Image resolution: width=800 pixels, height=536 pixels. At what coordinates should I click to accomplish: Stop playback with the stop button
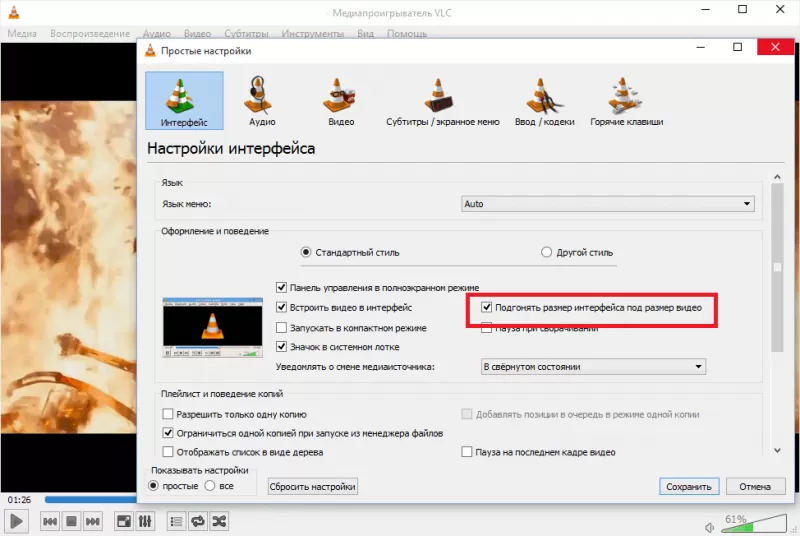tap(71, 521)
